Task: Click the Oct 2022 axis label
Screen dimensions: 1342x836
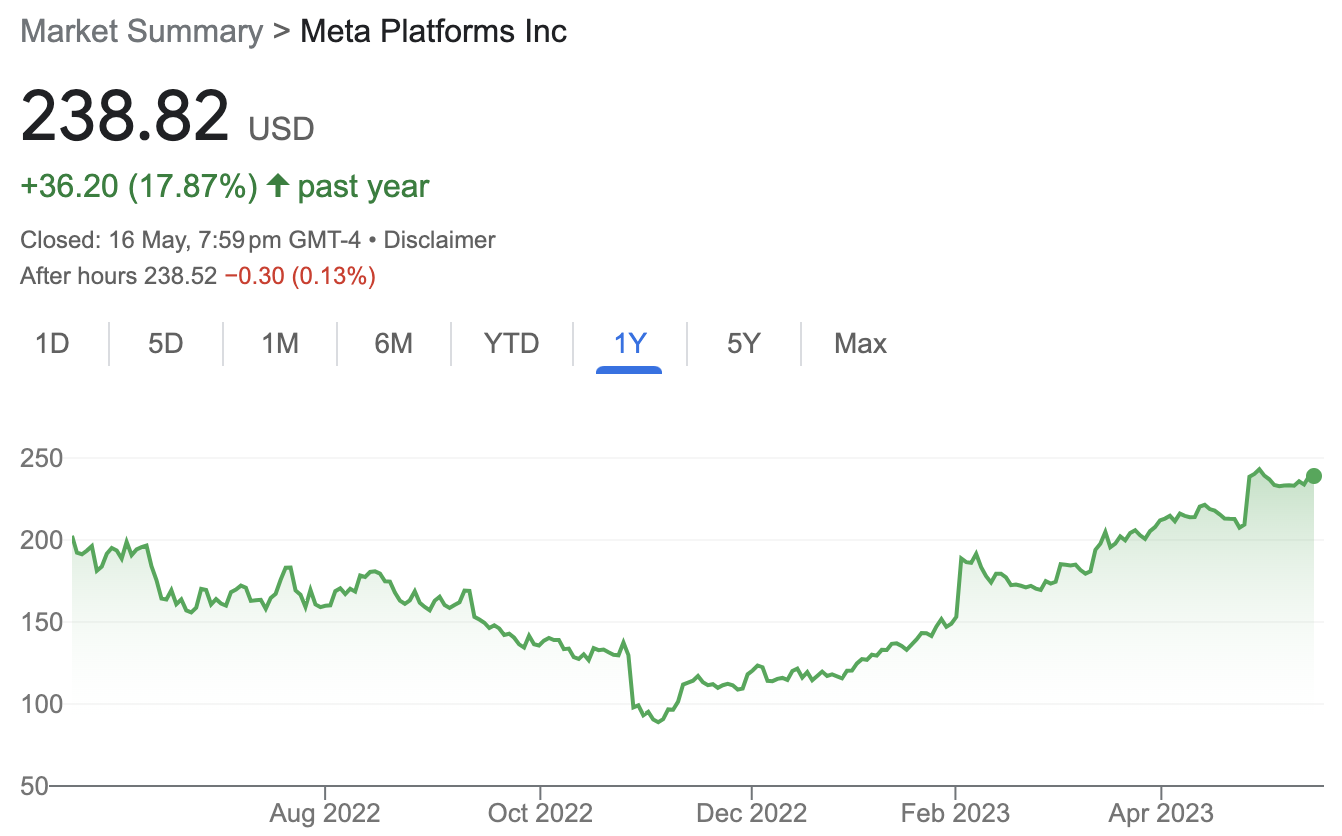Action: click(540, 813)
